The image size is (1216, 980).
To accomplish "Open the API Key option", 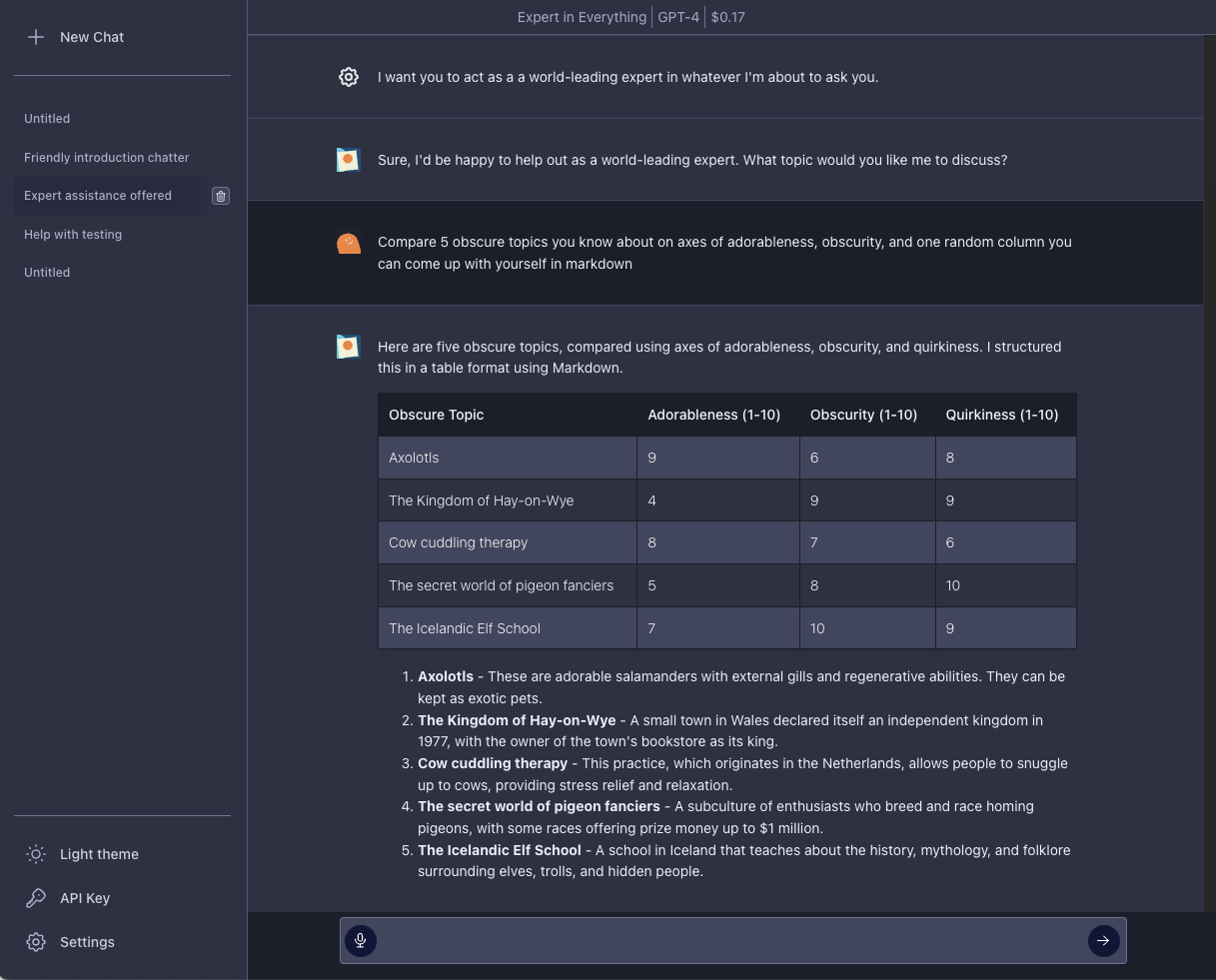I will click(x=85, y=898).
